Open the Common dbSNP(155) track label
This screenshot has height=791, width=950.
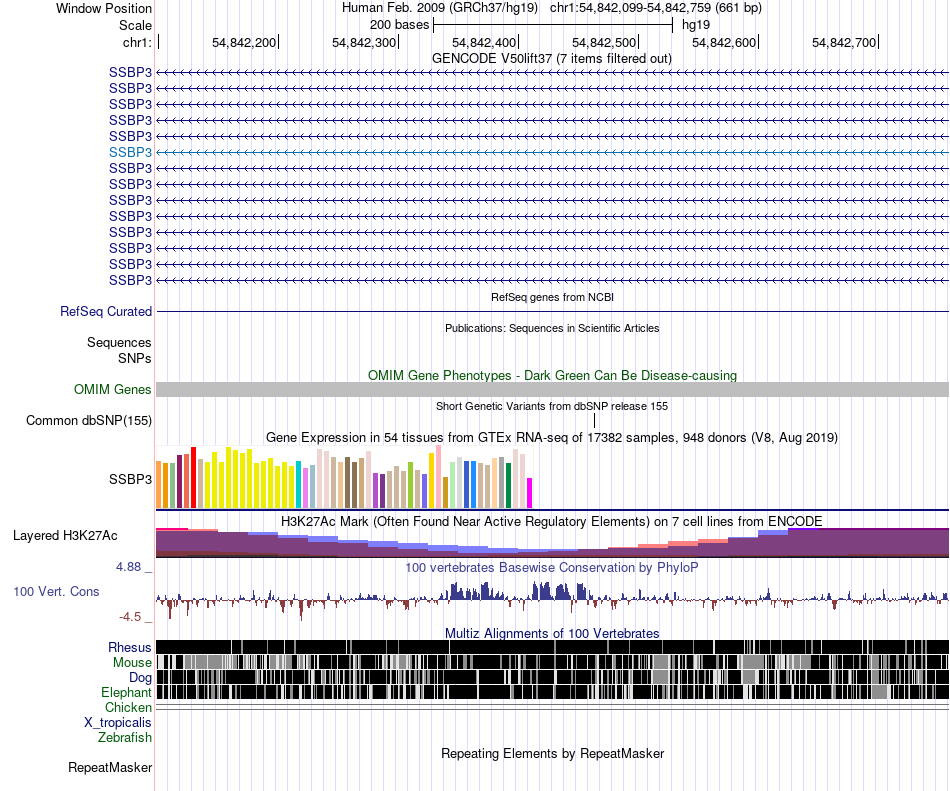[x=89, y=420]
